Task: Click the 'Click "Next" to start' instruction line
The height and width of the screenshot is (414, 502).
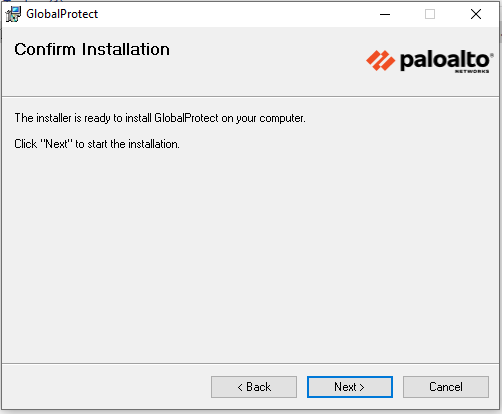Action: coord(97,144)
